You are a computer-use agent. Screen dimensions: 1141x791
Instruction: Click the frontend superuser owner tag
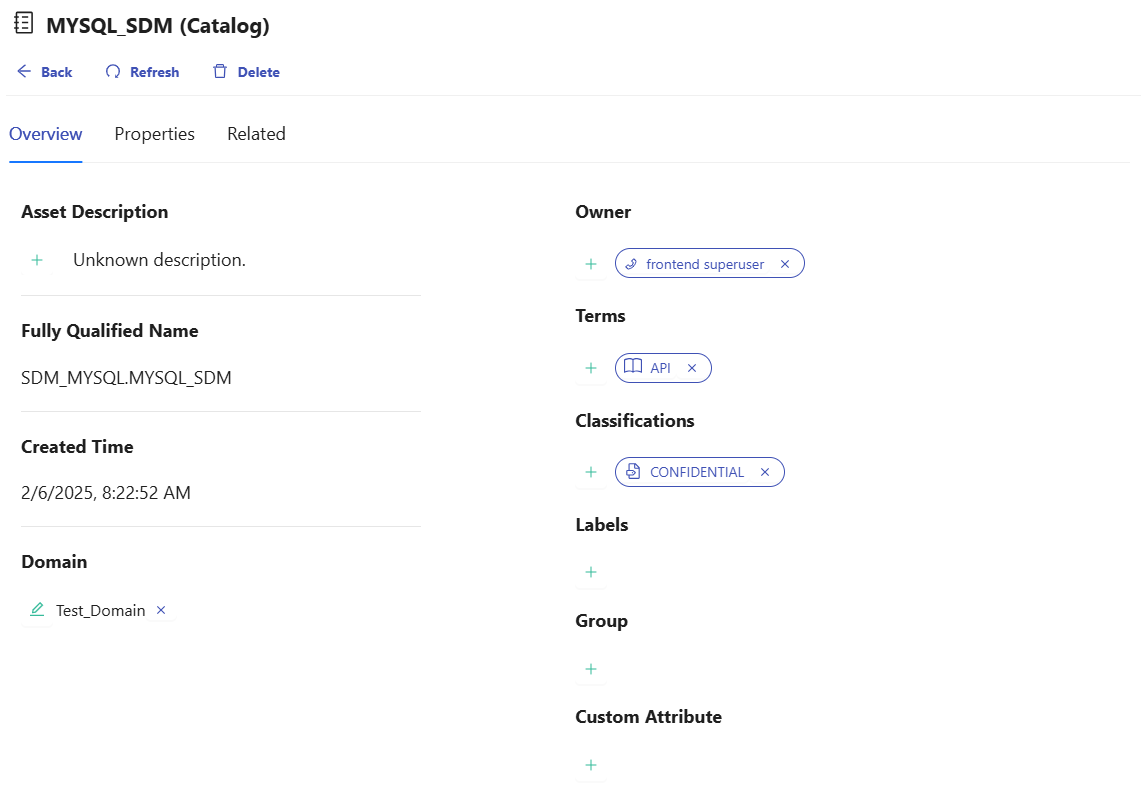click(x=704, y=264)
